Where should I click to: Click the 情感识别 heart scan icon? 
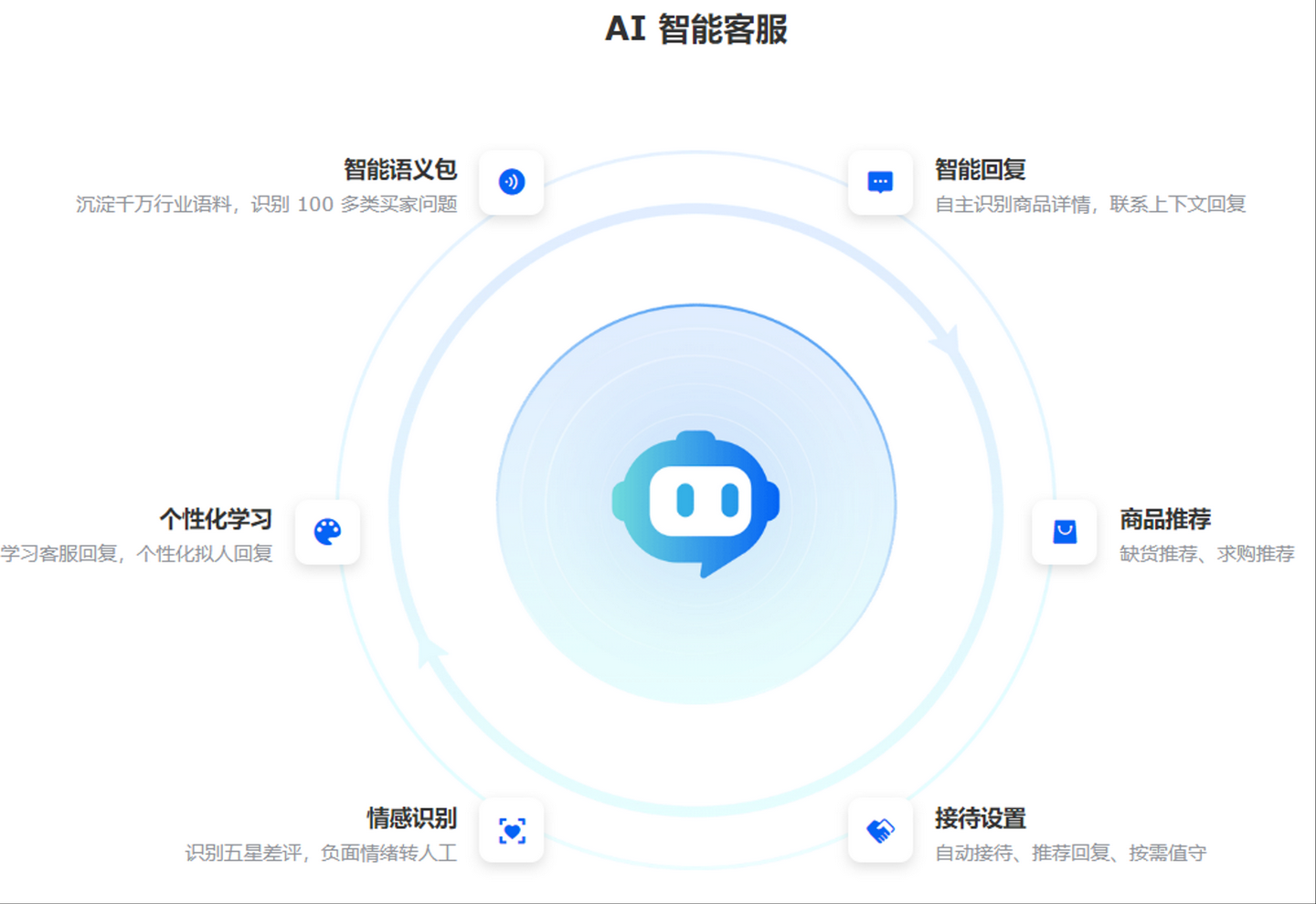point(512,830)
